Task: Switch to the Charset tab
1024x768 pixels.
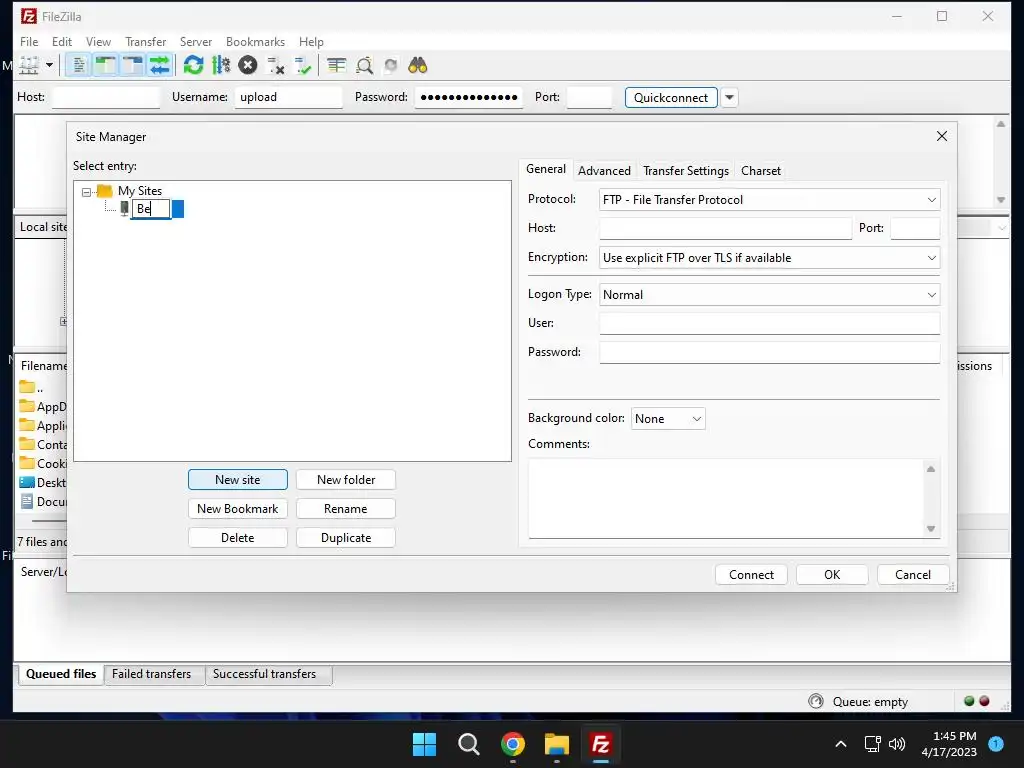Action: pyautogui.click(x=761, y=170)
